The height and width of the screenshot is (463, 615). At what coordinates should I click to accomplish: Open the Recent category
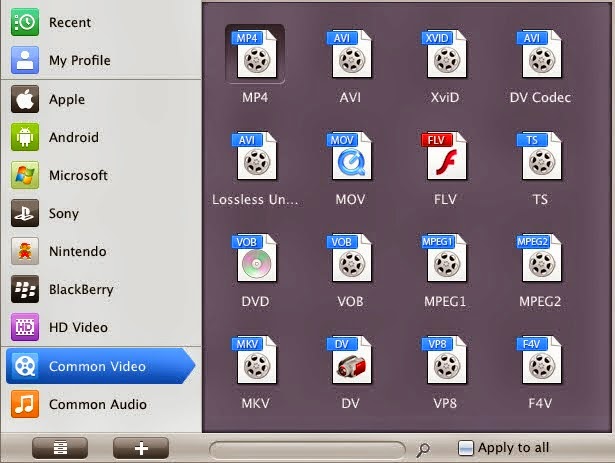point(101,22)
